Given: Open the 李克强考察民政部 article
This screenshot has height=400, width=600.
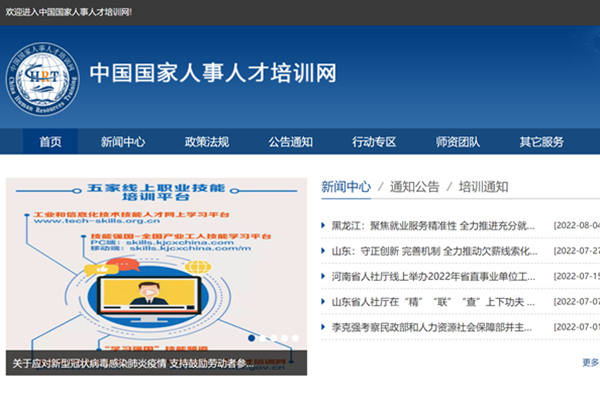Looking at the screenshot, I should point(432,327).
